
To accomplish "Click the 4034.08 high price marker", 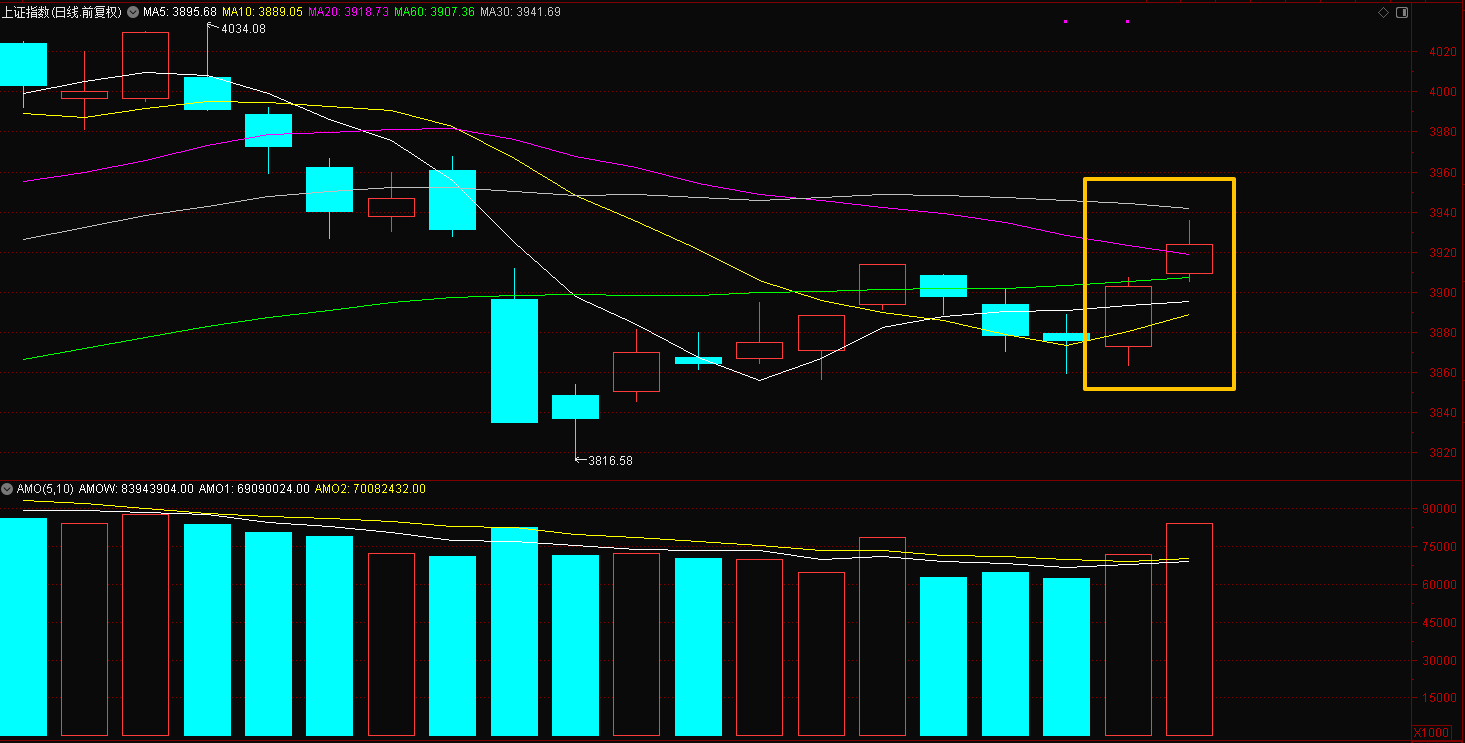I will (243, 29).
